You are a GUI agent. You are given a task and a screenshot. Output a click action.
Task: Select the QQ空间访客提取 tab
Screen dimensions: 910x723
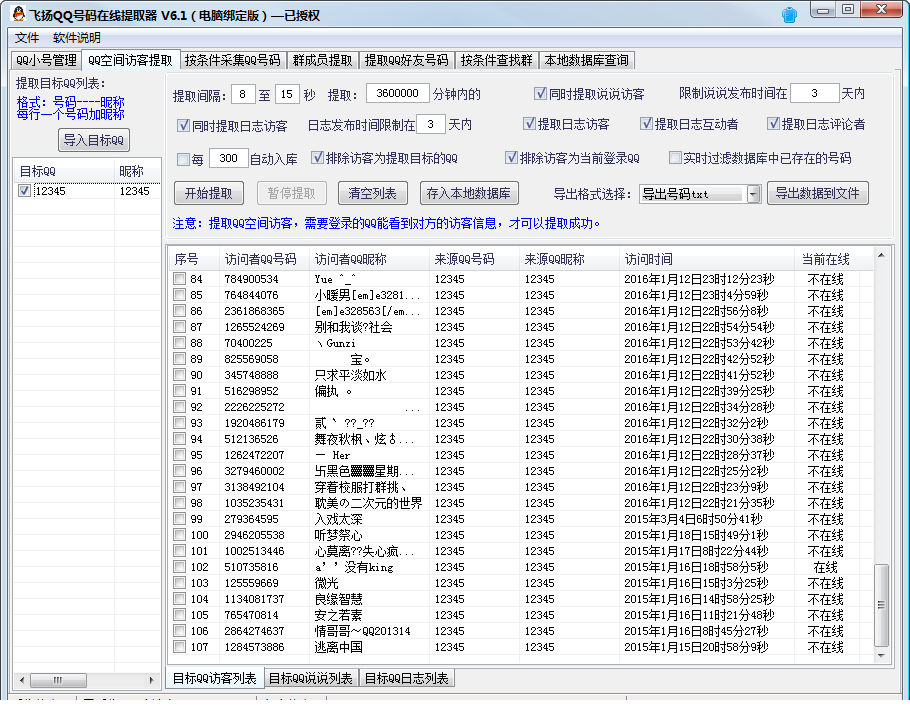131,60
